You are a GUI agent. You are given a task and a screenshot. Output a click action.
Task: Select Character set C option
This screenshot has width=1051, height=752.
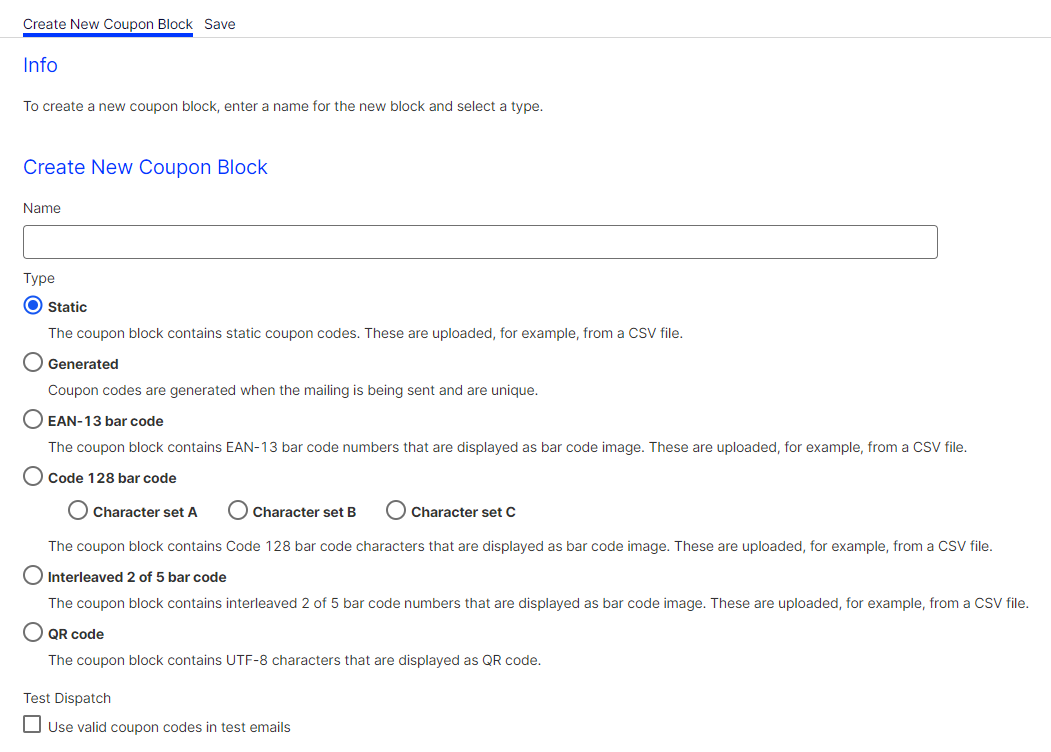[395, 510]
